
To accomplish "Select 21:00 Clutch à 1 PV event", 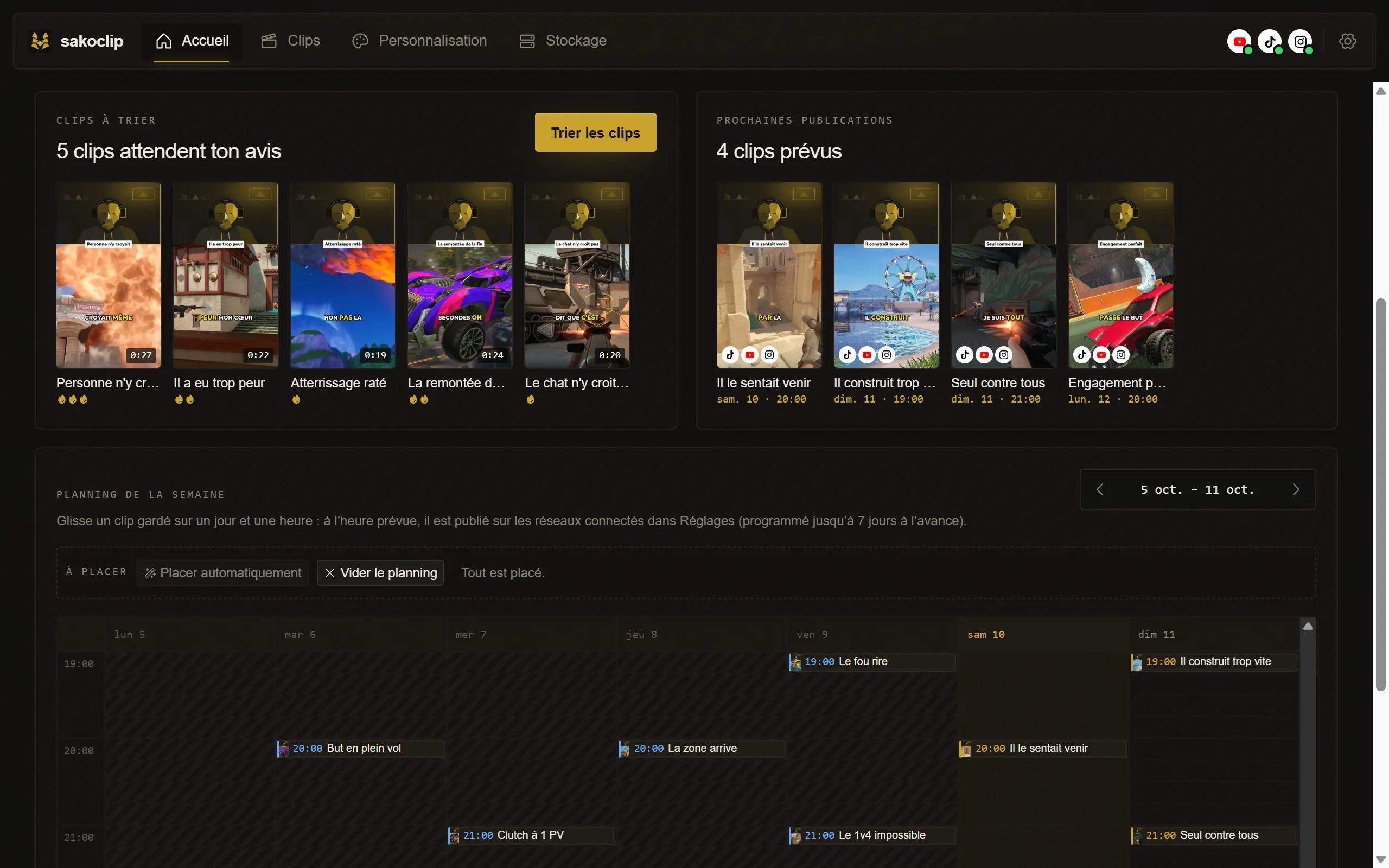I will click(x=531, y=835).
